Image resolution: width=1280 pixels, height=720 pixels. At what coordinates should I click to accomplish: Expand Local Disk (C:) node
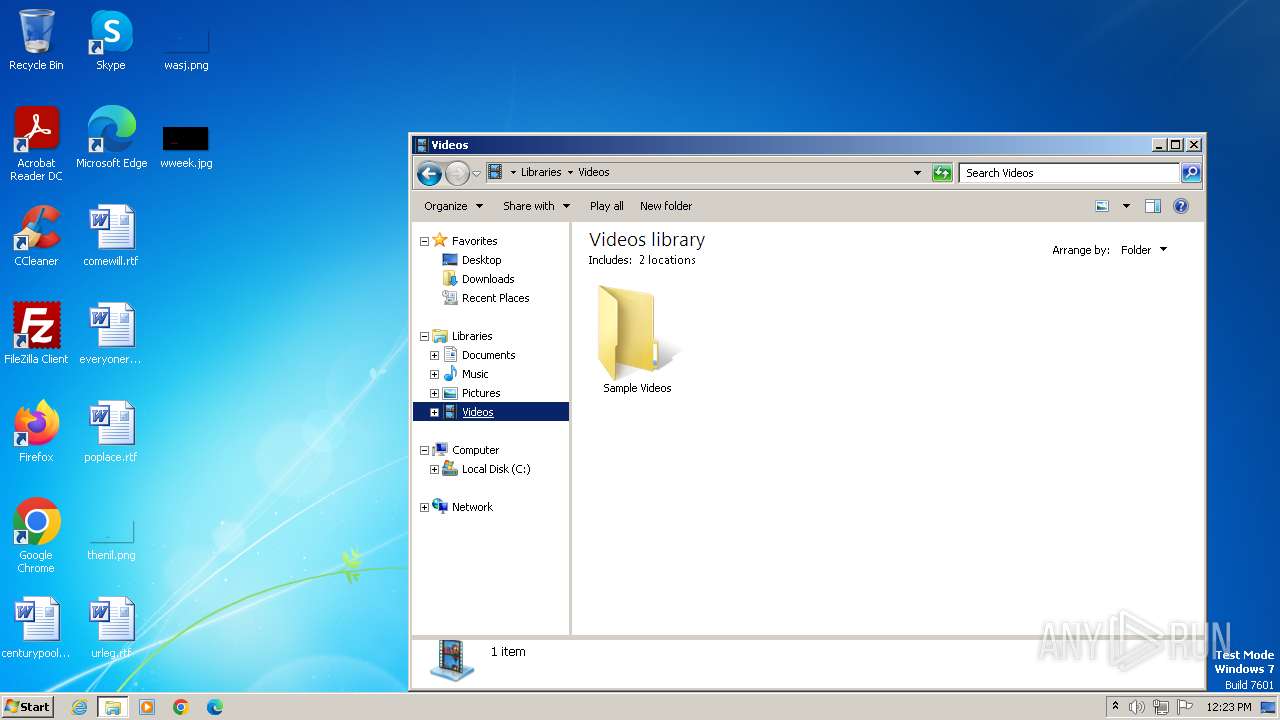tap(434, 469)
